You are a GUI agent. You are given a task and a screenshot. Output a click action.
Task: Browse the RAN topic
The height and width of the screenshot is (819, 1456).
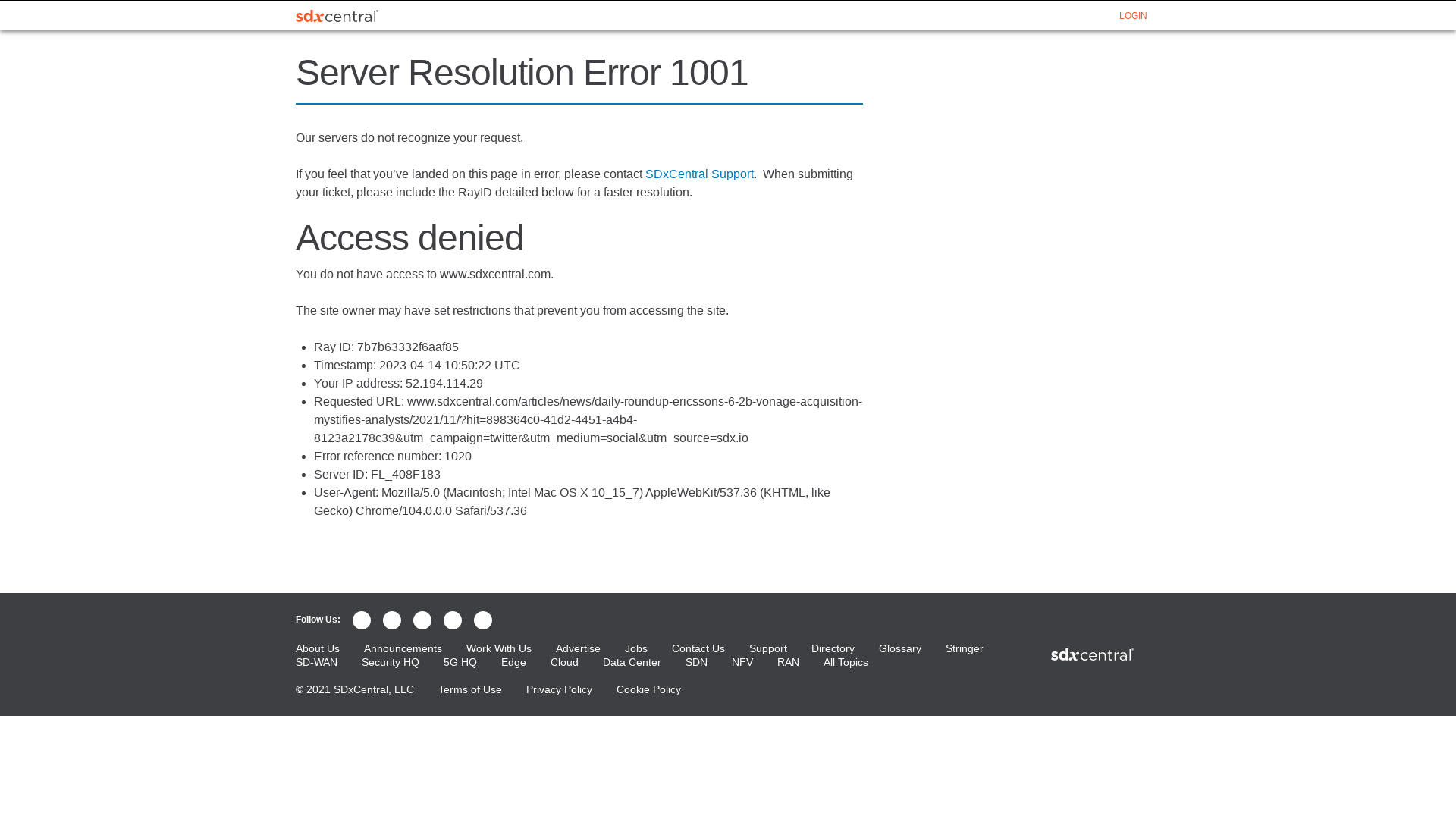(788, 662)
